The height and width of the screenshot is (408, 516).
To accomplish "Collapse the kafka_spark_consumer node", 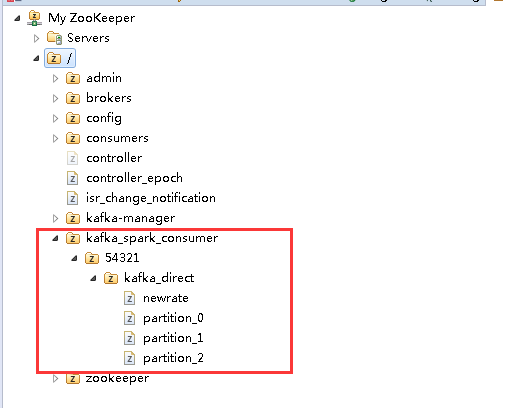I will tap(55, 238).
